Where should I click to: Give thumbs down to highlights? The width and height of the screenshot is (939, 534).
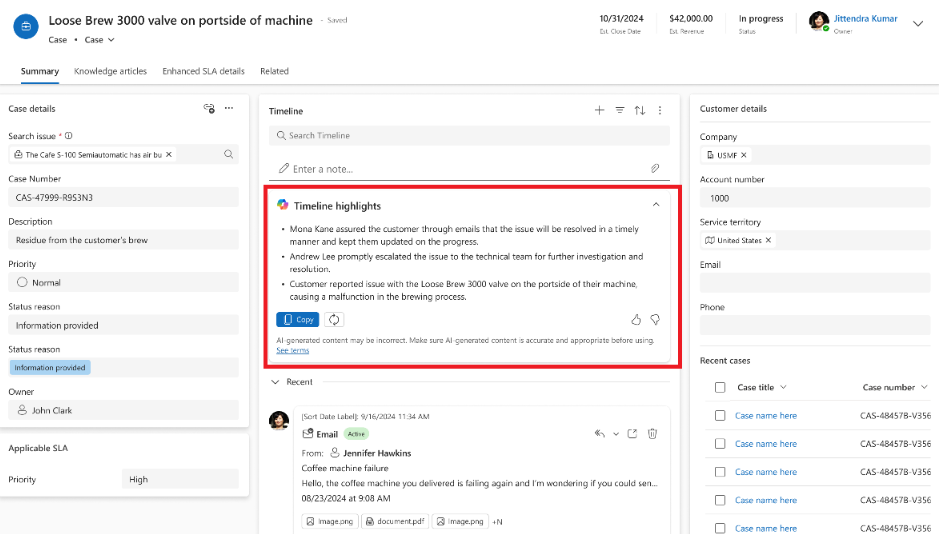tap(655, 320)
